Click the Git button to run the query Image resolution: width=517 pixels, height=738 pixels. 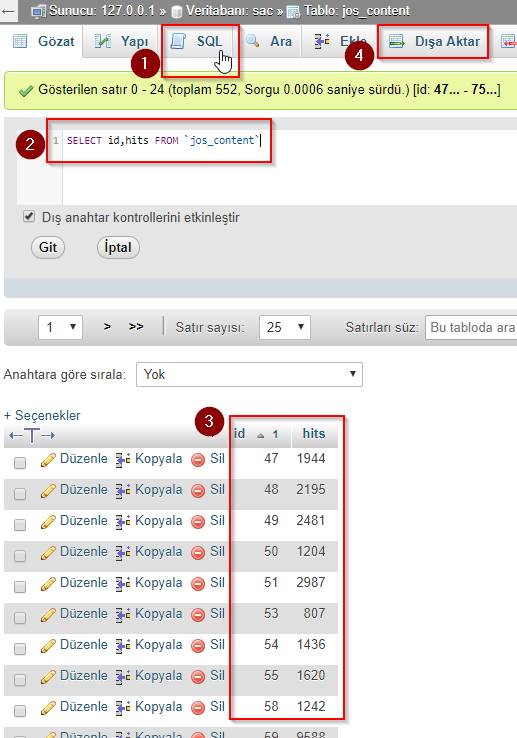[48, 248]
